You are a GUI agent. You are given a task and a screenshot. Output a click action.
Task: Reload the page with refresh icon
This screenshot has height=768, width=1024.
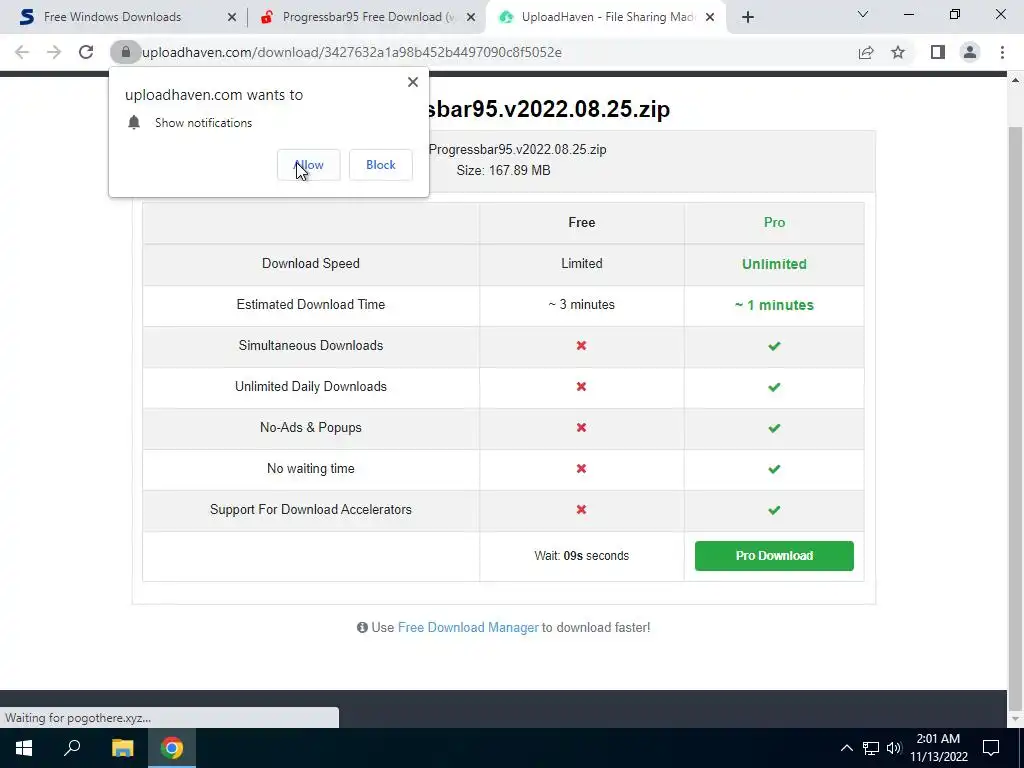coord(86,52)
